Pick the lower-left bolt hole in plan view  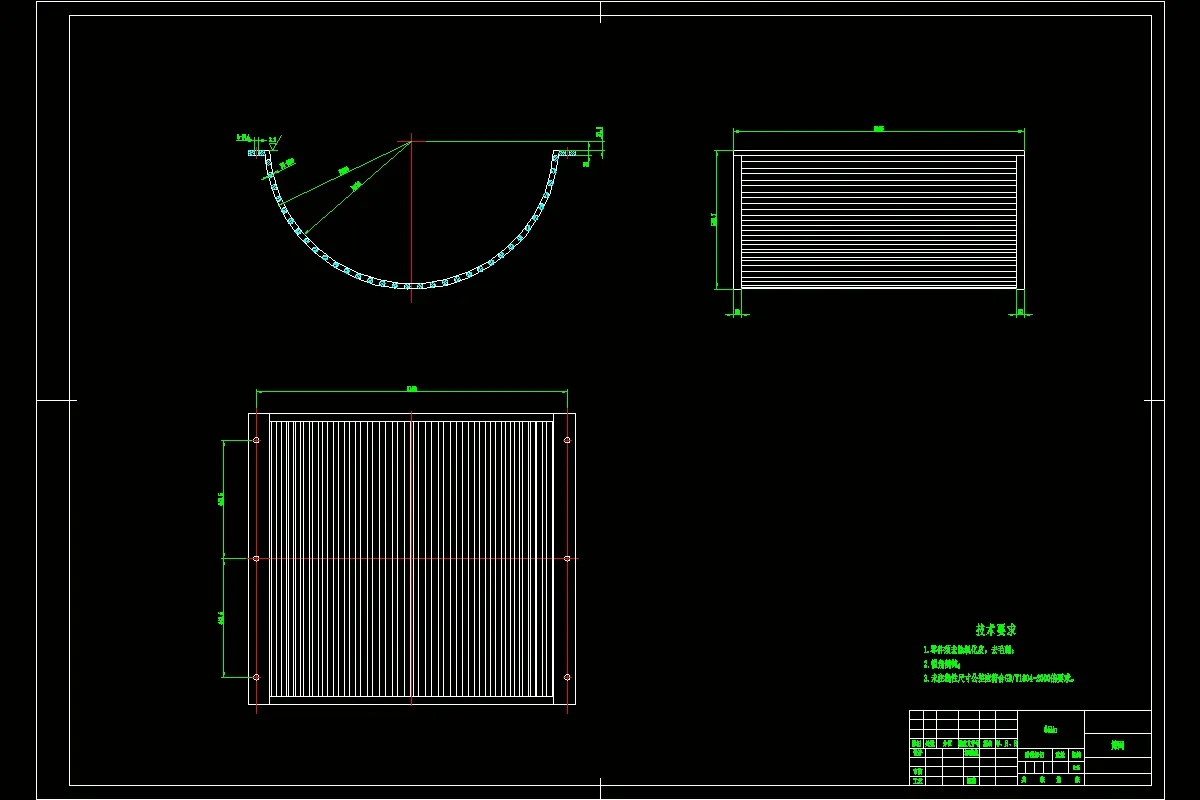coord(256,677)
